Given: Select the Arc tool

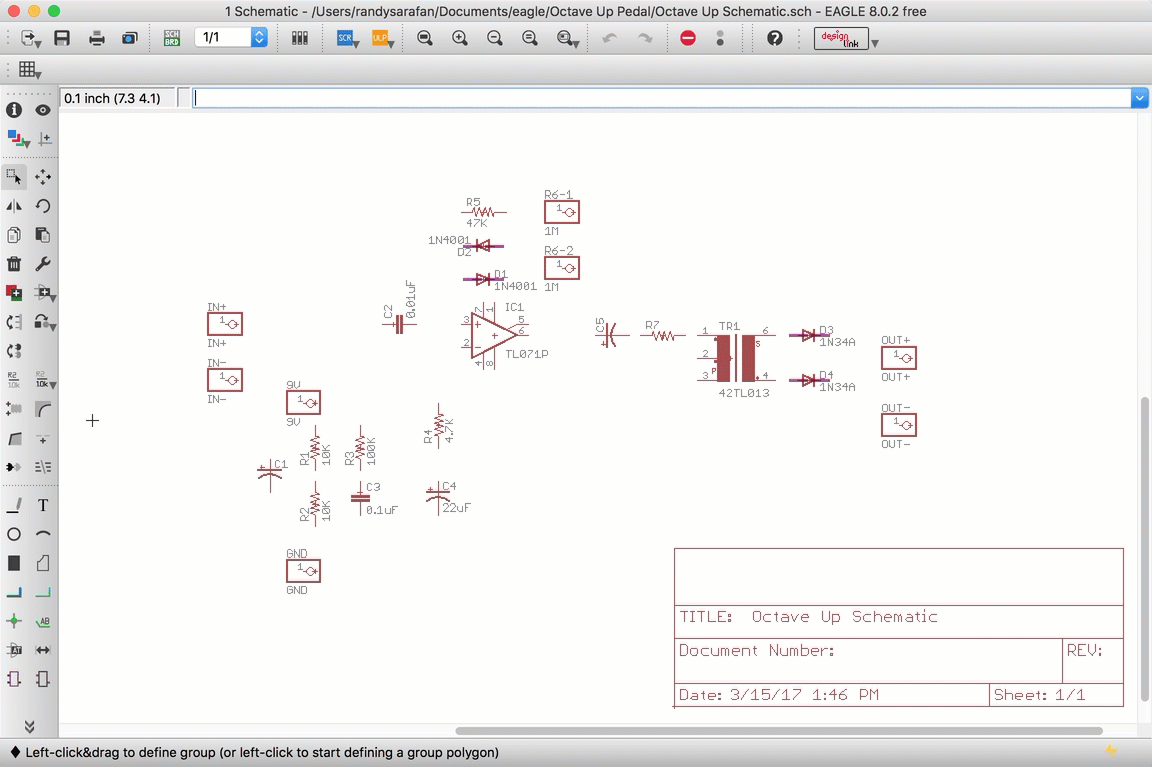Looking at the screenshot, I should coord(43,534).
